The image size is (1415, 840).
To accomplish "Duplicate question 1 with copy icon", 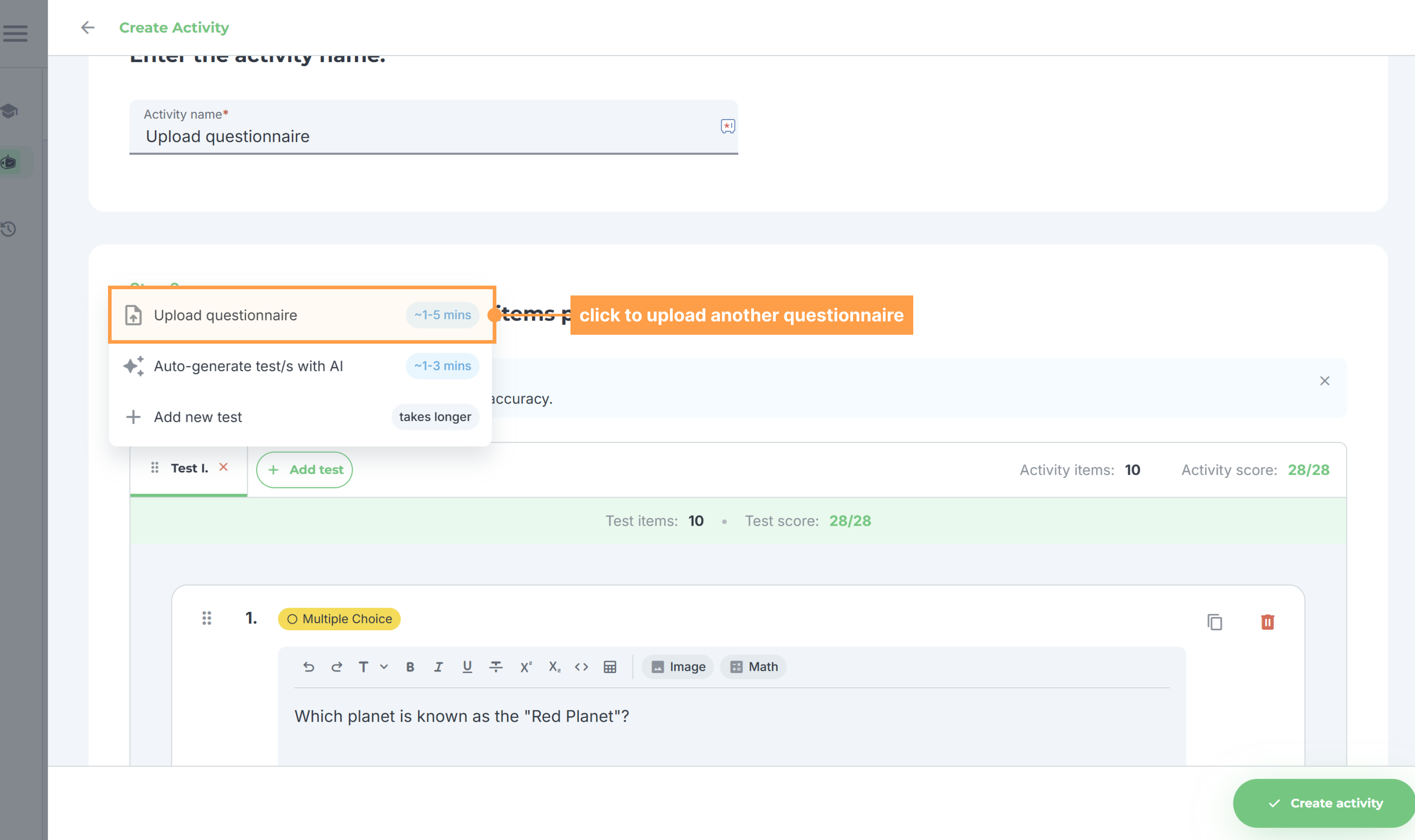I will click(x=1215, y=621).
